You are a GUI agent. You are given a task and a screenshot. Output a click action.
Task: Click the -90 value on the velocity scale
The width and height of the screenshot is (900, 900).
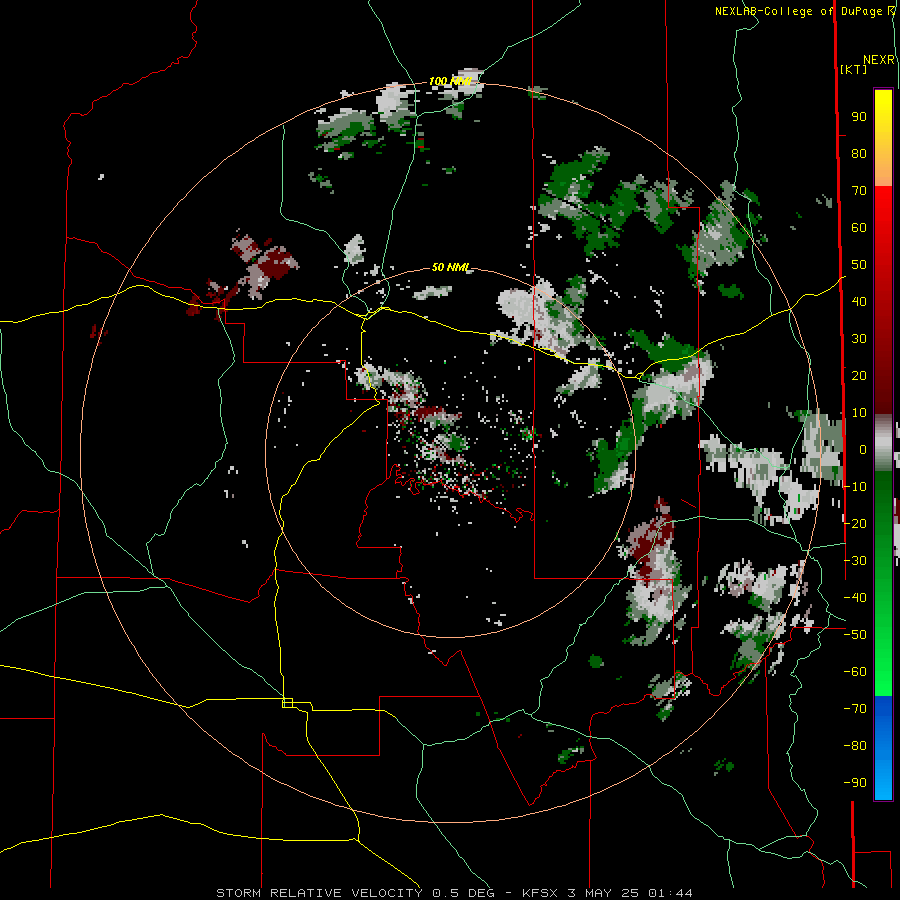pos(855,783)
